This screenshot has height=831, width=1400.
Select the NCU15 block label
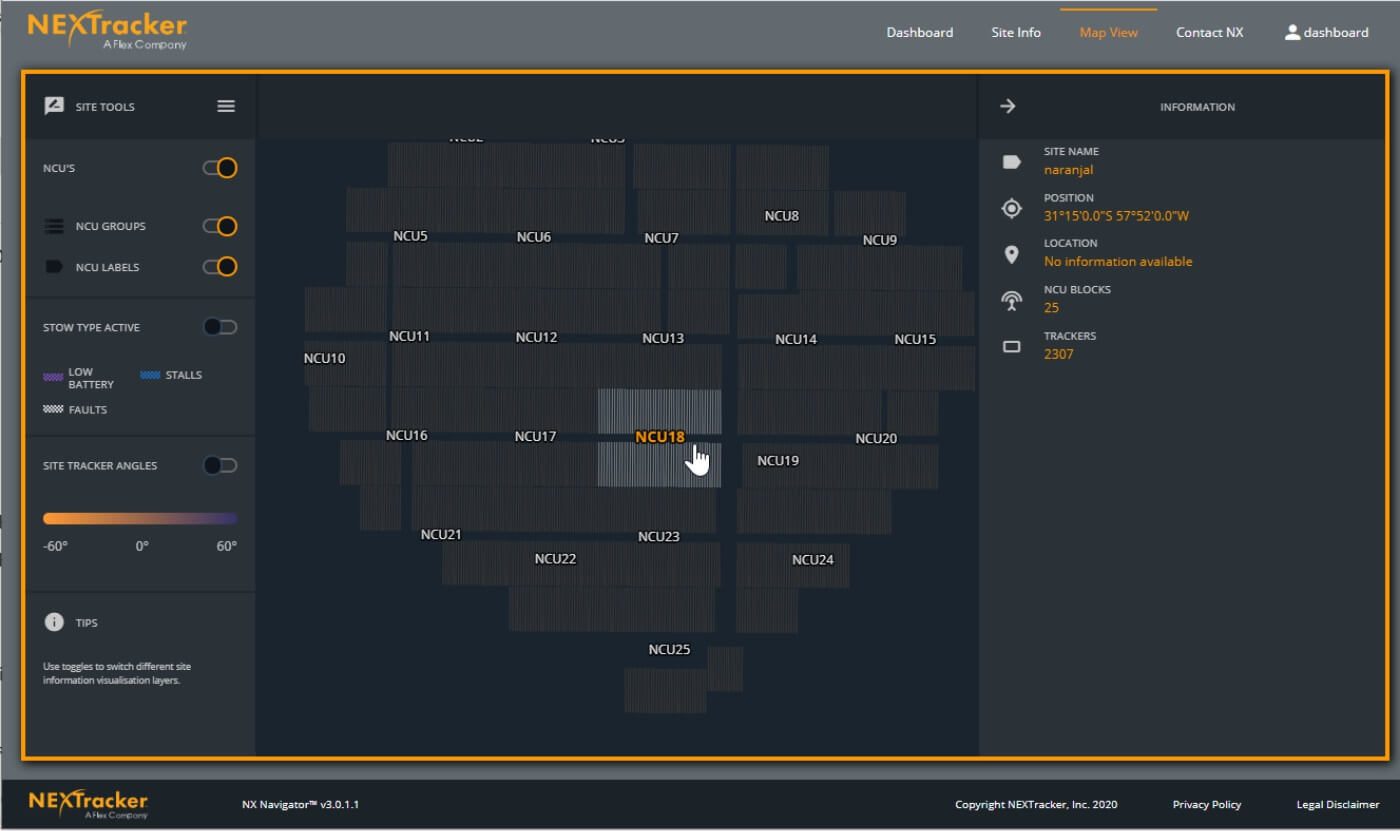(x=915, y=339)
